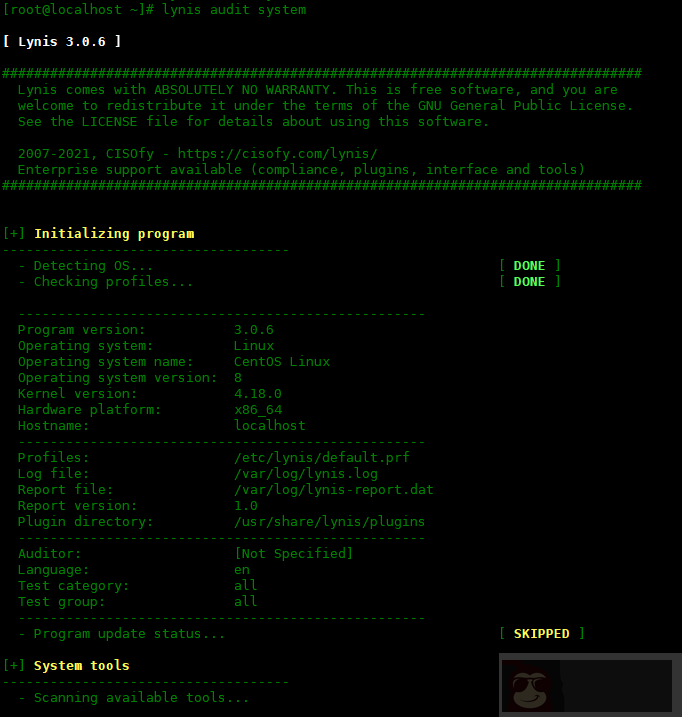Click the /var/log/lynis-report.dat path
The width and height of the screenshot is (682, 717).
point(334,490)
